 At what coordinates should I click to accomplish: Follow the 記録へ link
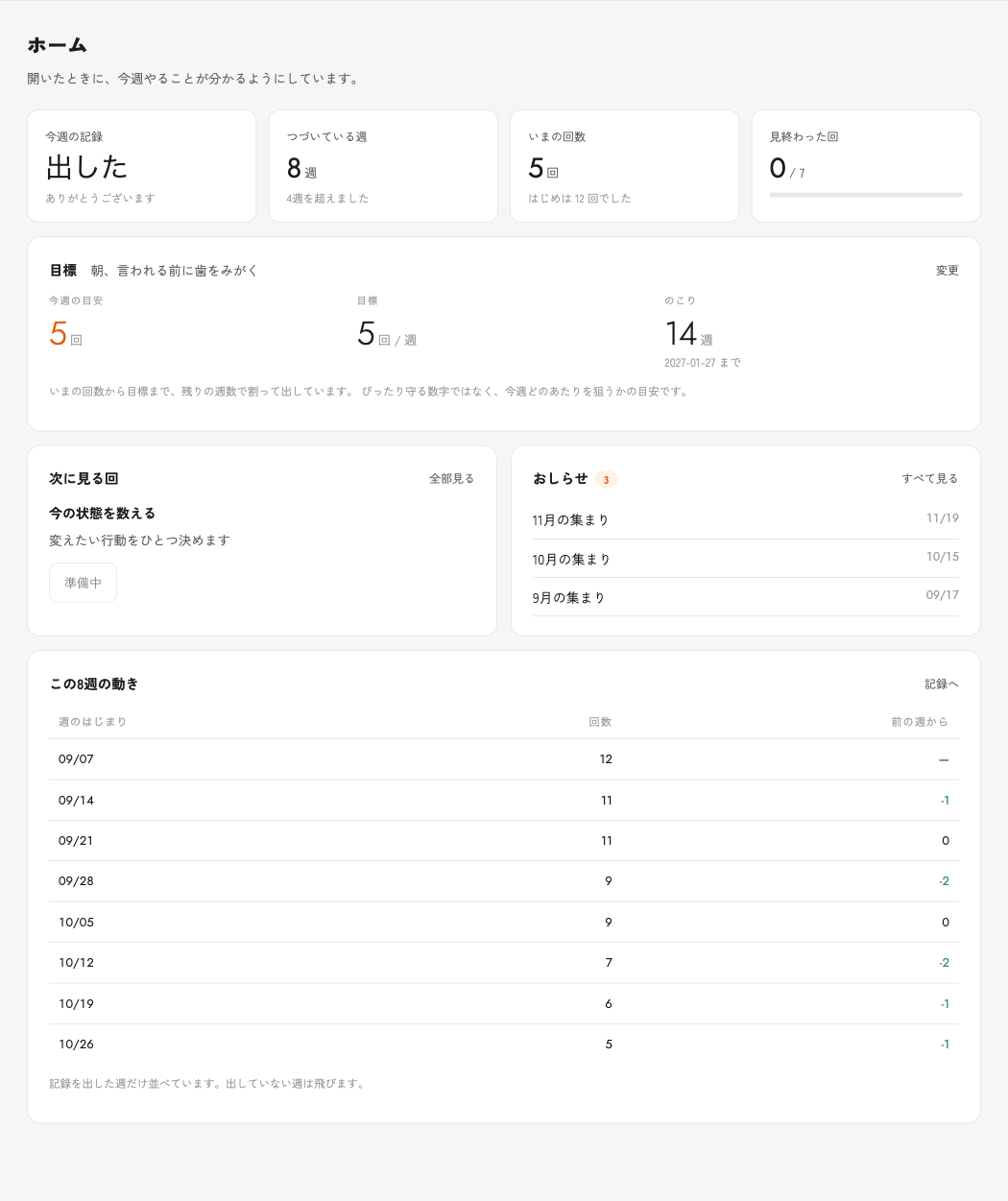[x=941, y=684]
